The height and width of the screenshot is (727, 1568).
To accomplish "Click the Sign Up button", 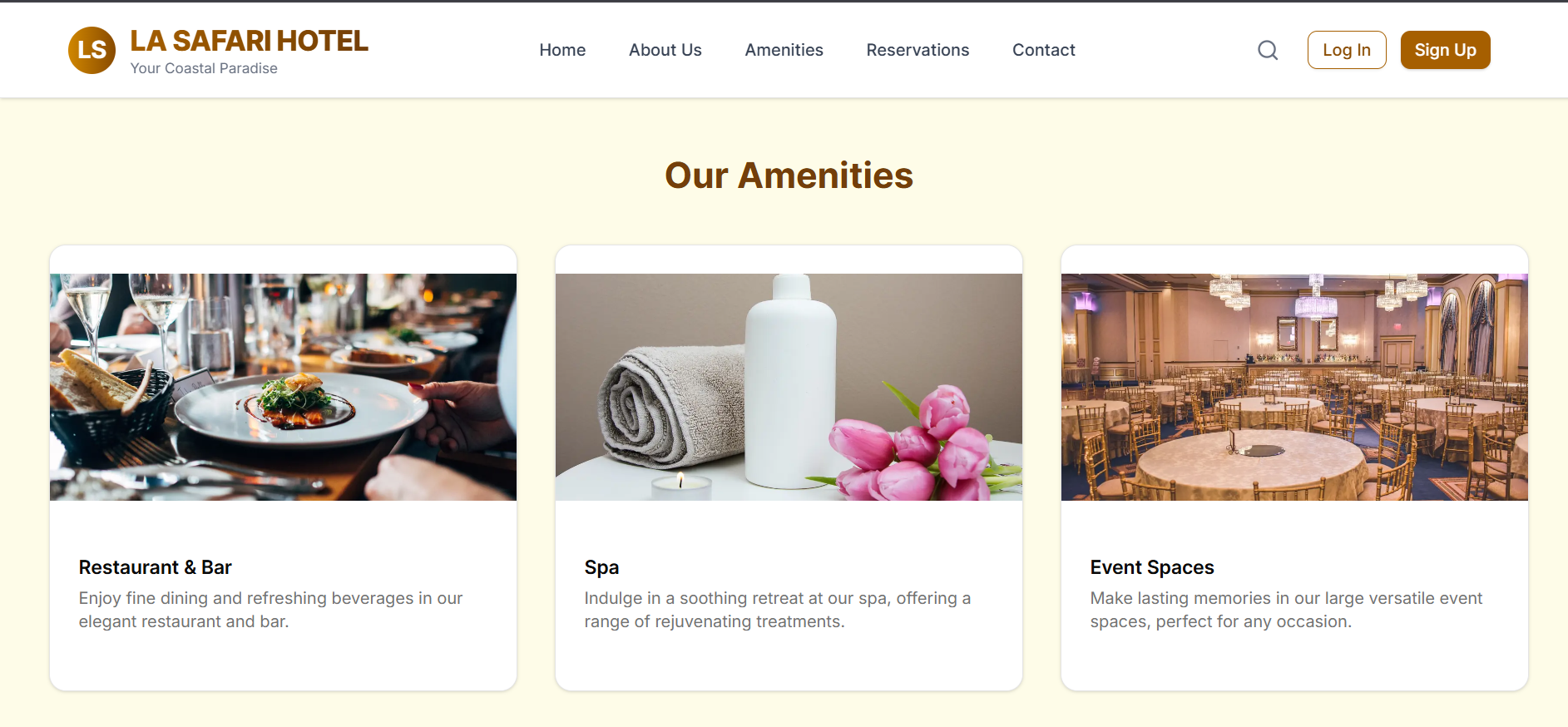I will point(1445,50).
